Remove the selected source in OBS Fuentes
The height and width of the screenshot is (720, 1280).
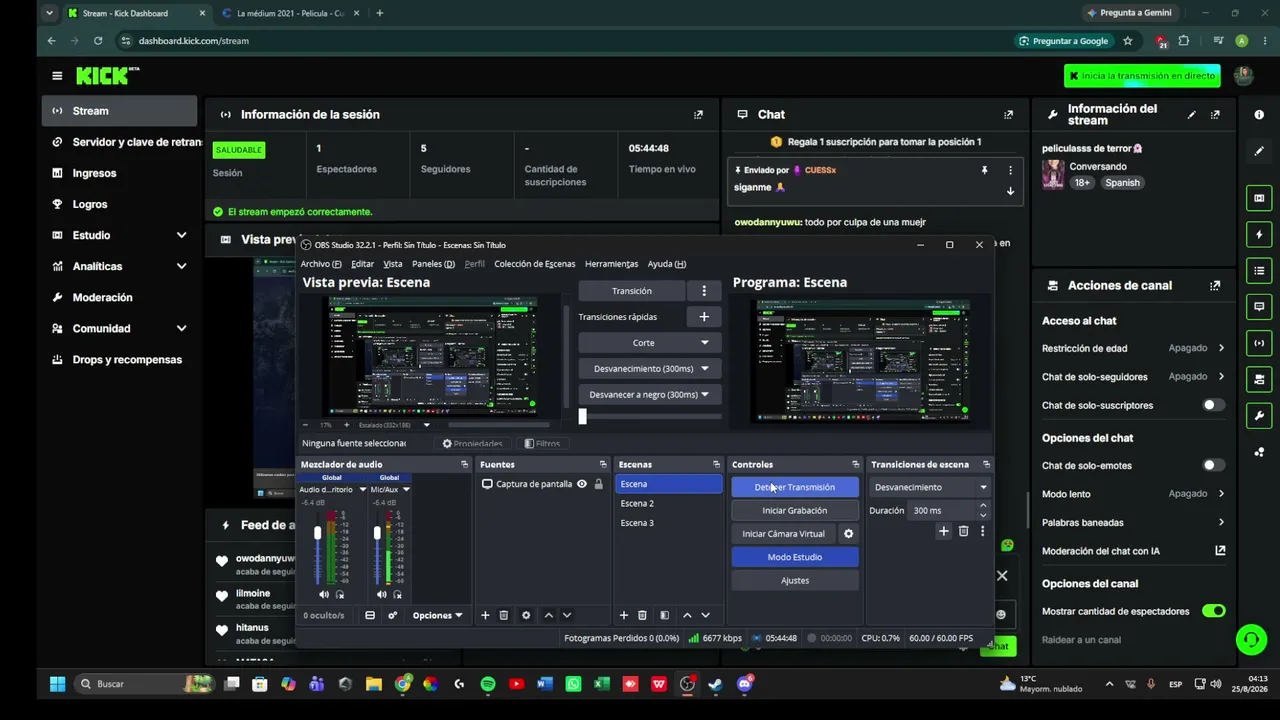pos(504,615)
